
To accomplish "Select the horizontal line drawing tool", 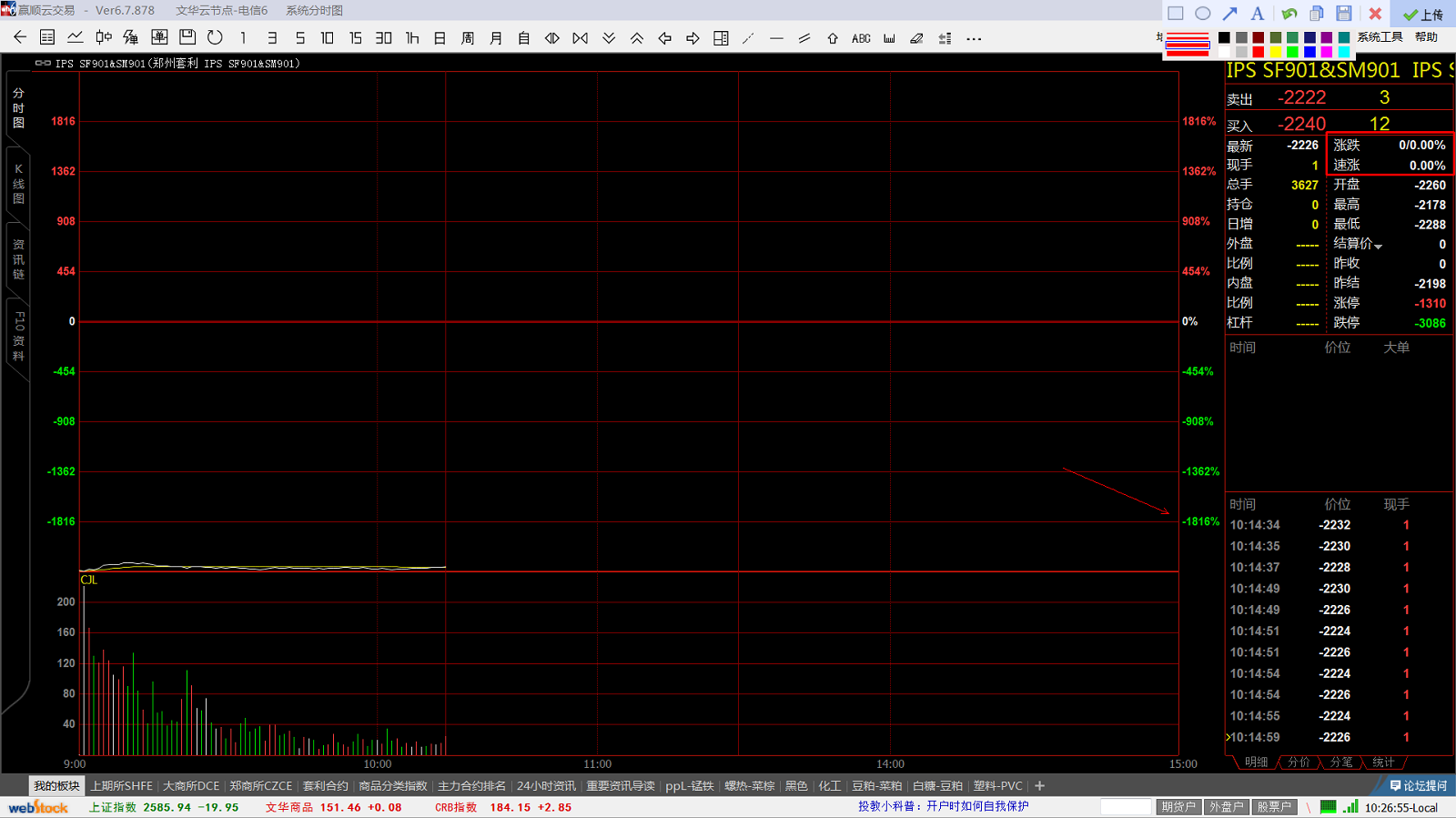I will (x=776, y=38).
